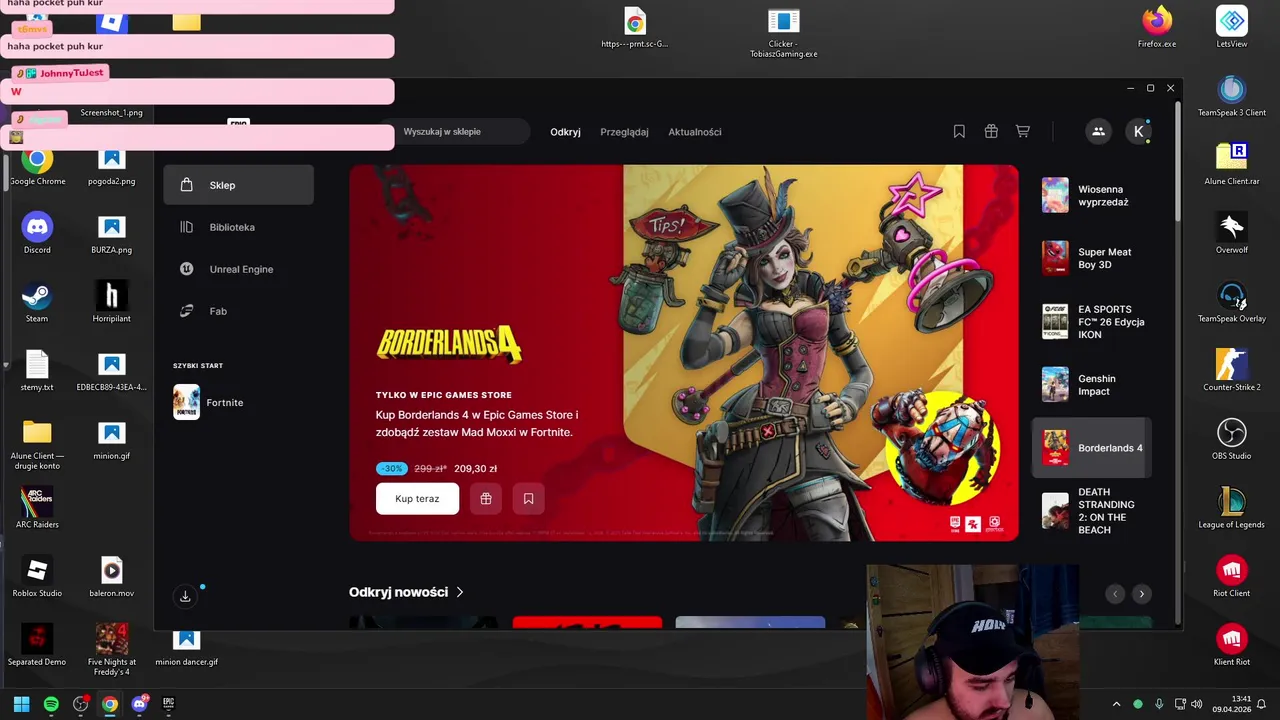
Task: Open Clicker - TobiaszGaming.exe on desktop
Action: tap(784, 34)
